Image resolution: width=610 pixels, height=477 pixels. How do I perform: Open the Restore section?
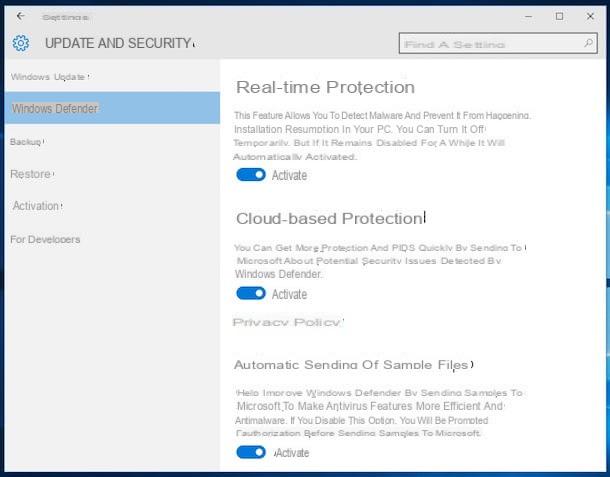tap(32, 174)
